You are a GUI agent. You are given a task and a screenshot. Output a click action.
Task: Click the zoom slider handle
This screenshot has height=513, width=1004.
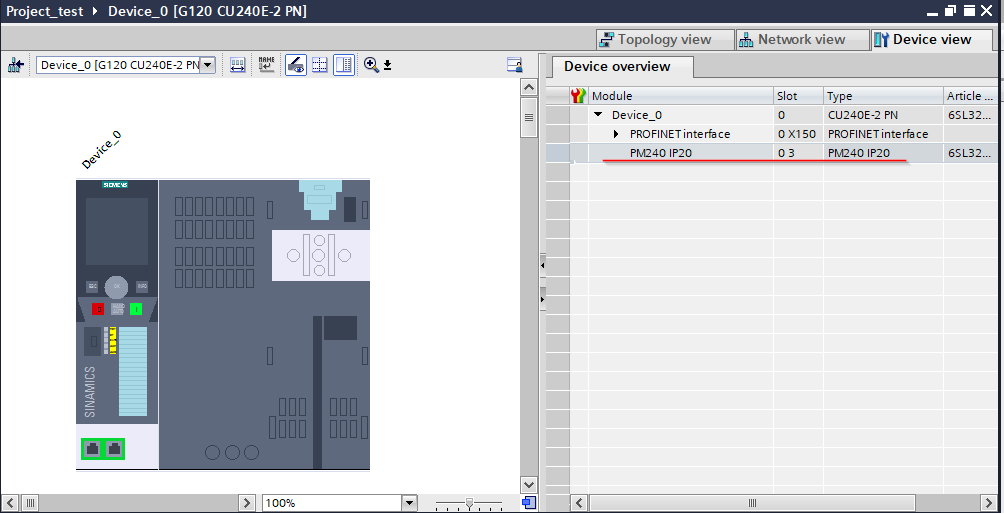tap(469, 503)
